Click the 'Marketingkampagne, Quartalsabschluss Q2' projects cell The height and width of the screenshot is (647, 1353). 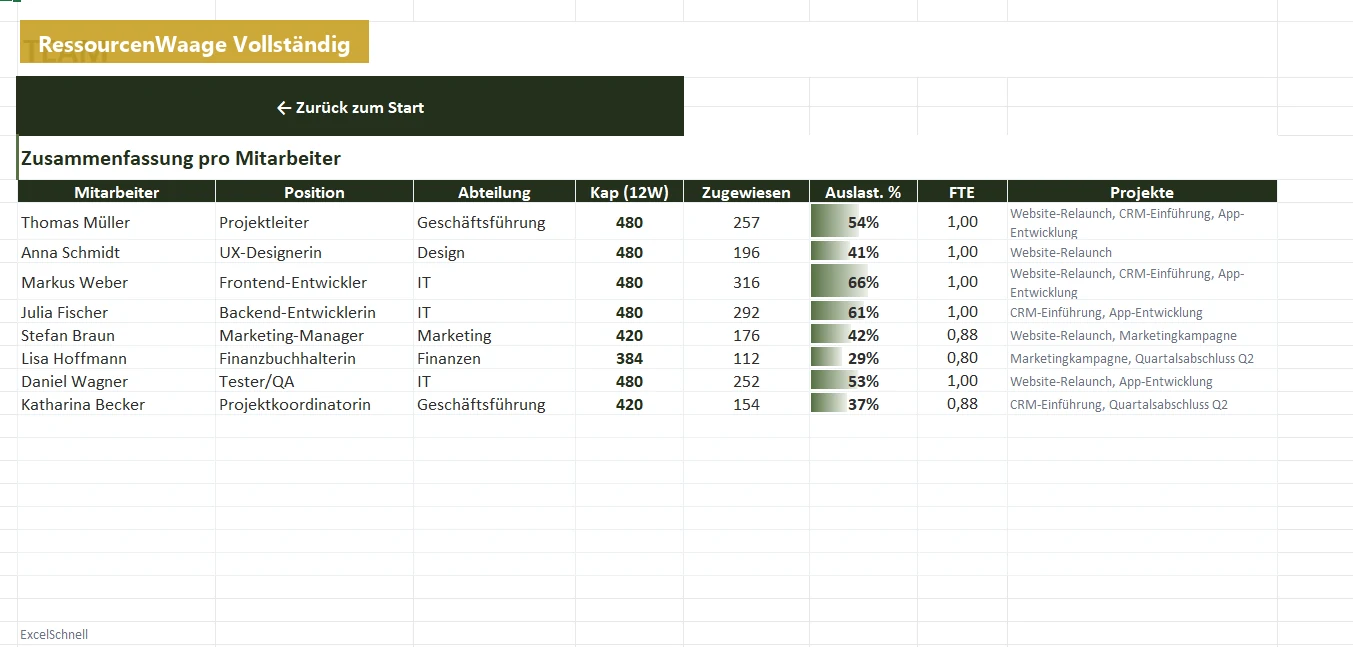(x=1143, y=358)
